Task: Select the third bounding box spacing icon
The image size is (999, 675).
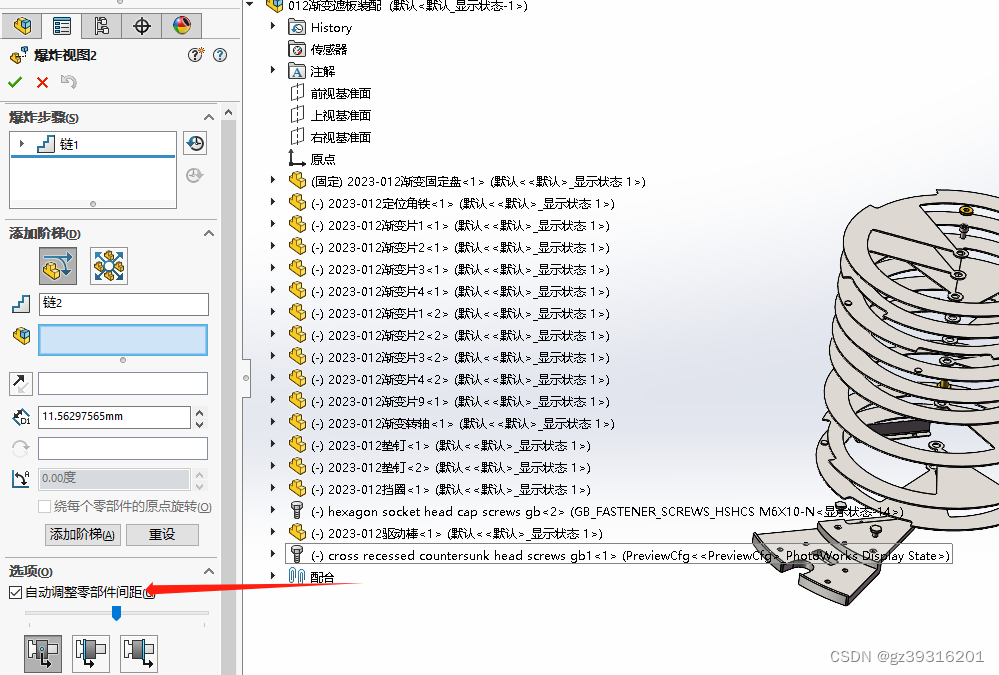Action: (139, 653)
